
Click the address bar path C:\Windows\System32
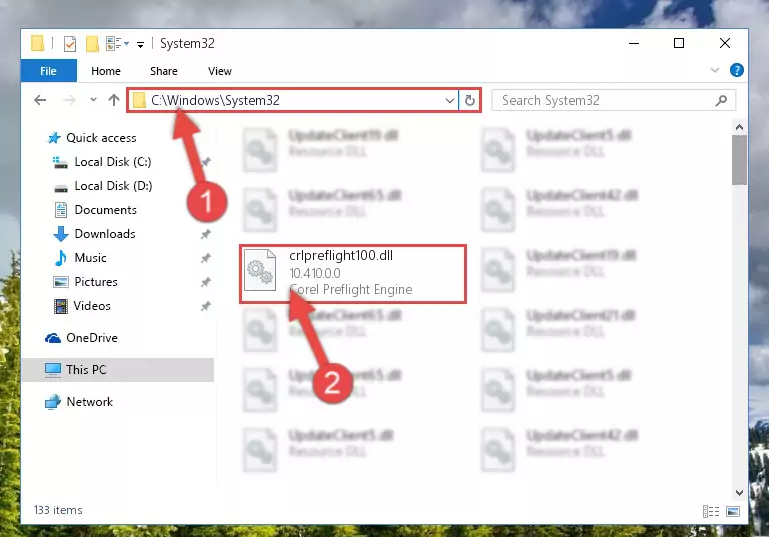pos(215,100)
